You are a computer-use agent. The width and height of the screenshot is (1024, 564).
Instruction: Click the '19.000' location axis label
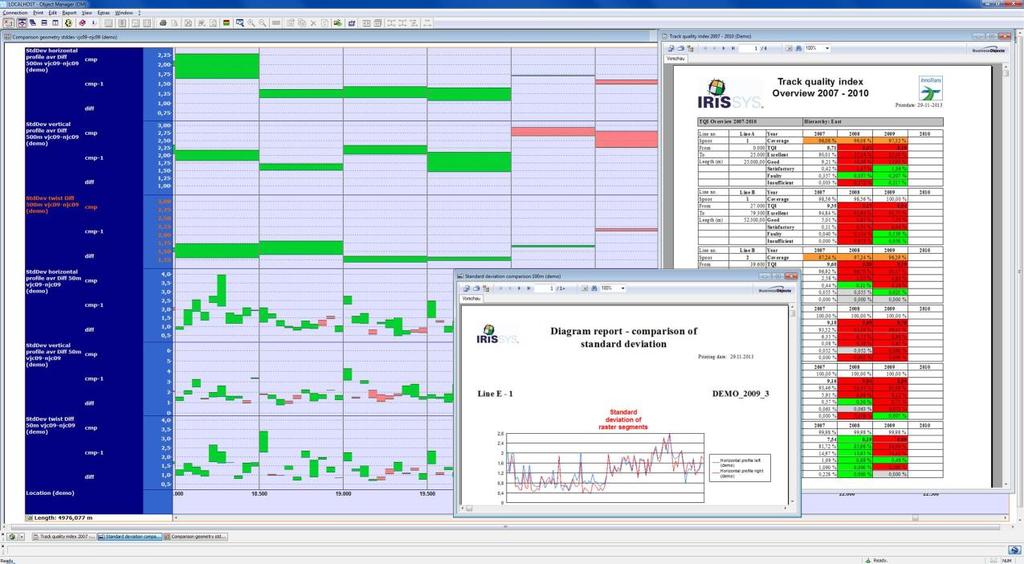click(343, 494)
